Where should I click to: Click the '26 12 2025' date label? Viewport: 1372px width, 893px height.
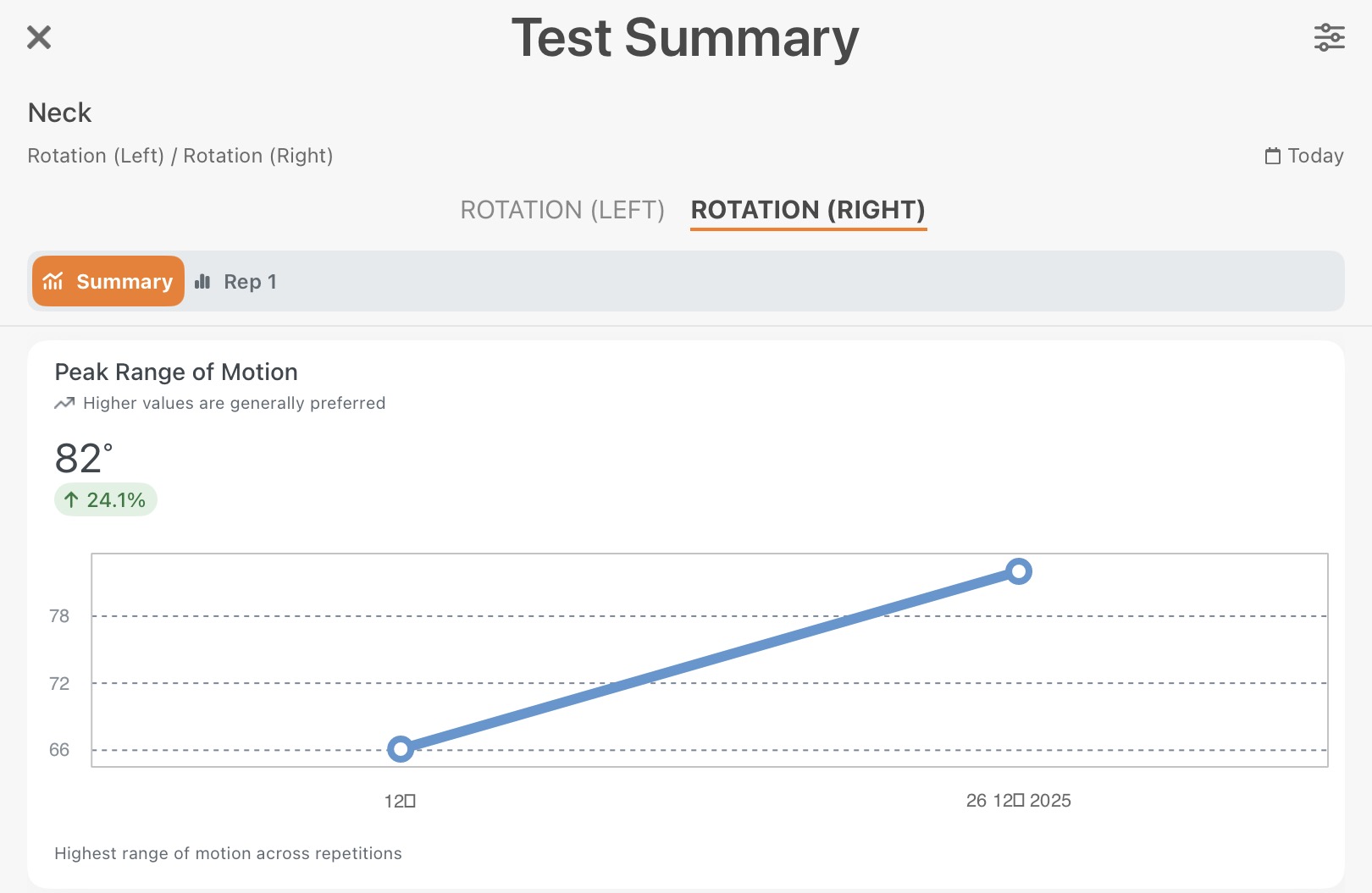(x=1019, y=801)
